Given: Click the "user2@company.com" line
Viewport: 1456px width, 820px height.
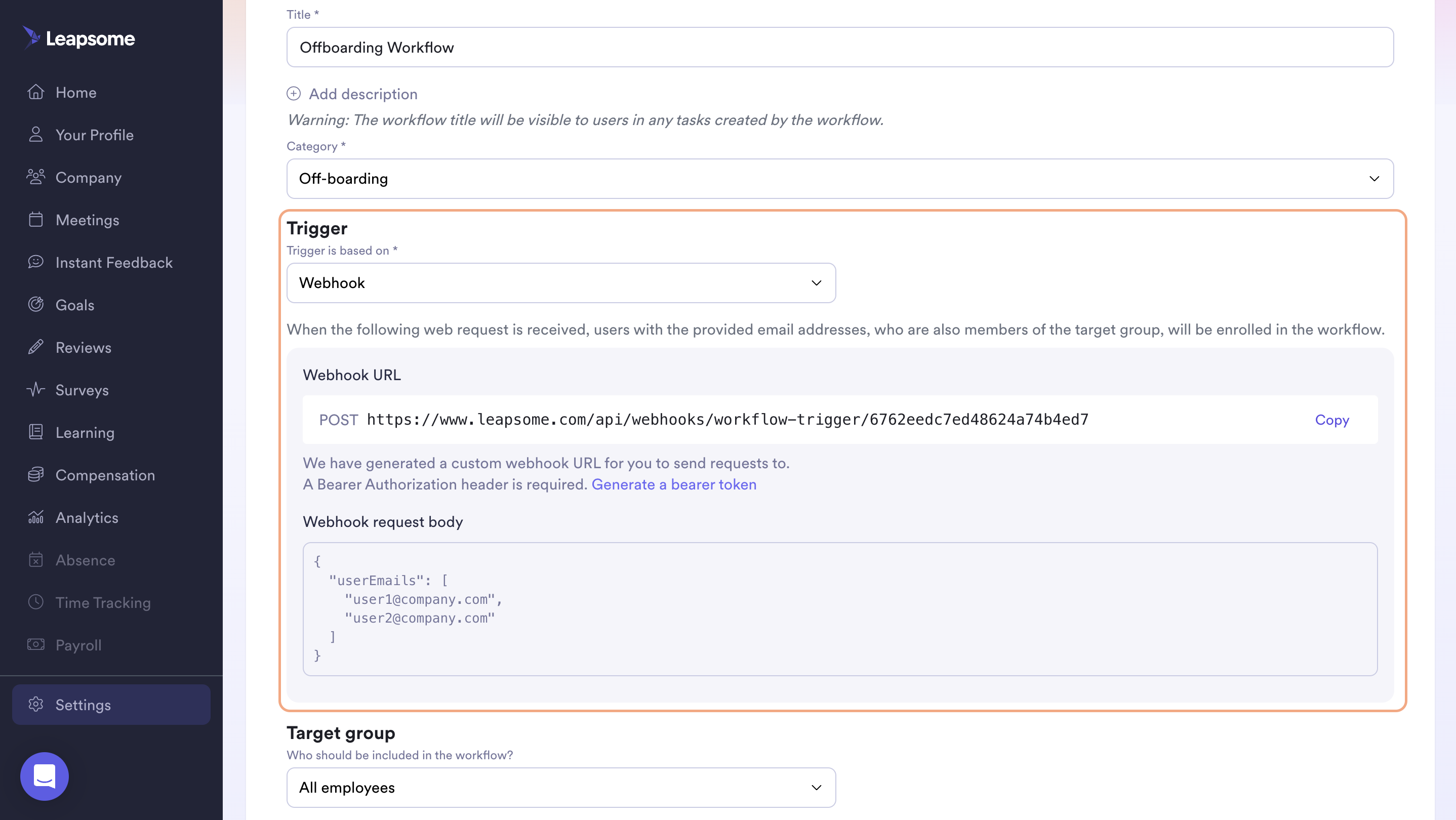Looking at the screenshot, I should pyautogui.click(x=419, y=618).
